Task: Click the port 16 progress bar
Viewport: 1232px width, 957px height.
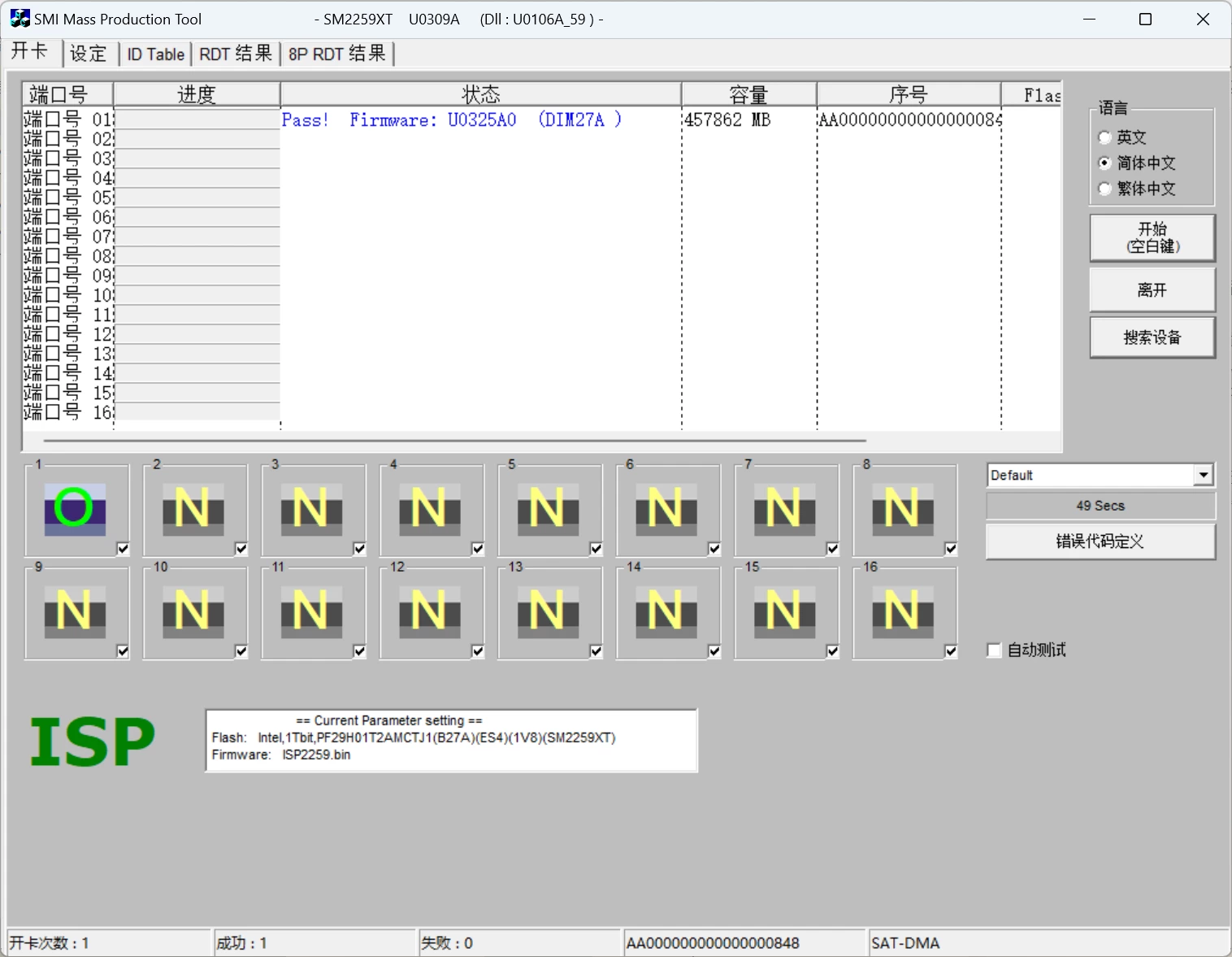Action: tap(197, 412)
